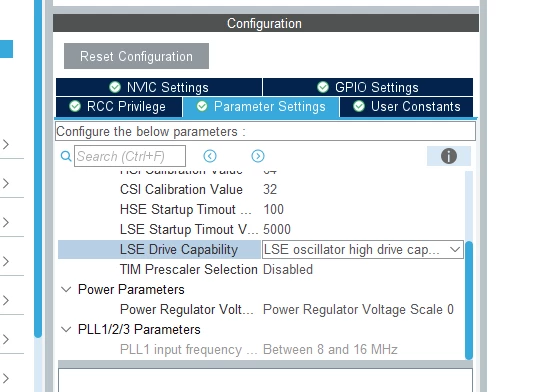Go to the previous search result arrow

[210, 156]
